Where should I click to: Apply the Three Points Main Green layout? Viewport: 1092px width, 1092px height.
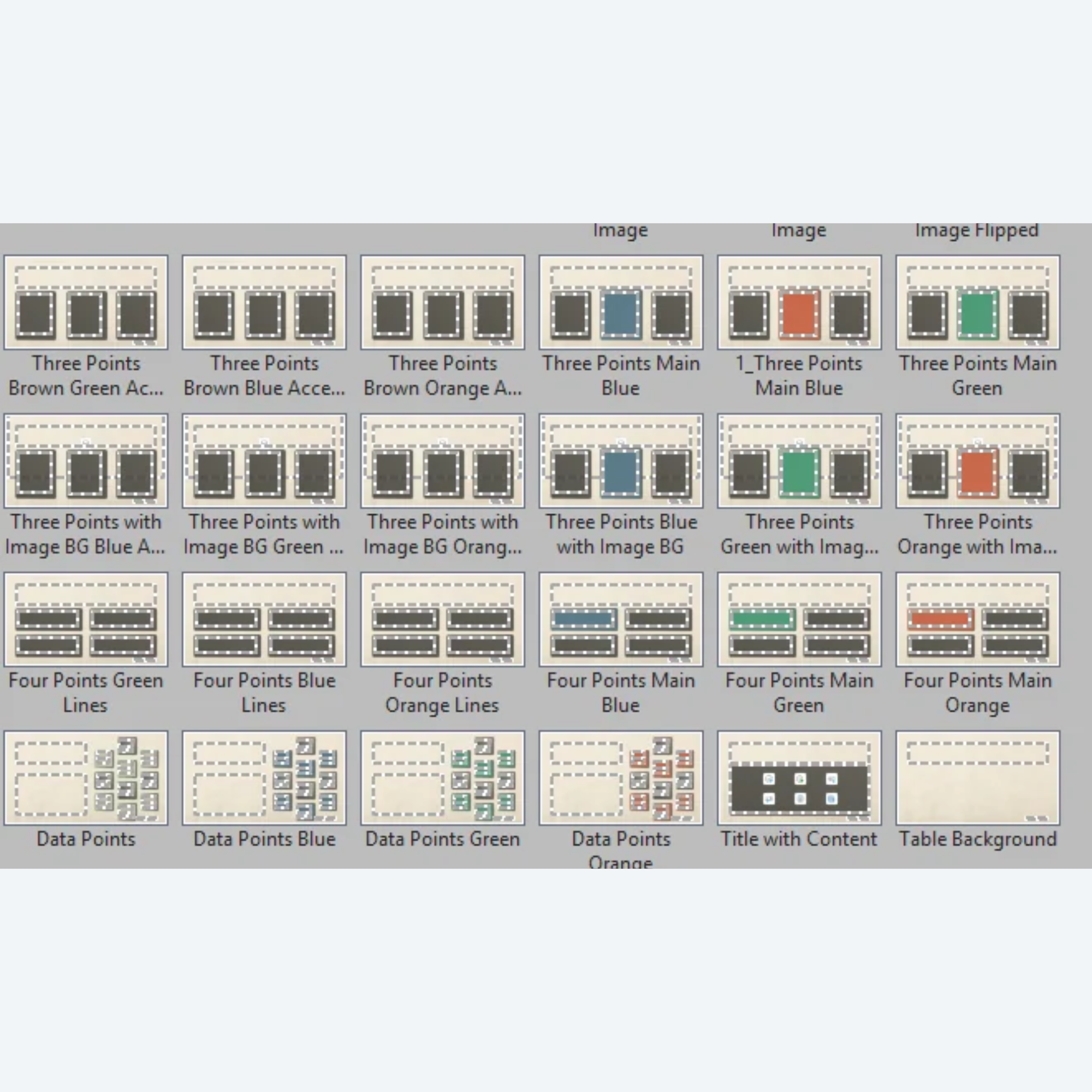tap(978, 302)
